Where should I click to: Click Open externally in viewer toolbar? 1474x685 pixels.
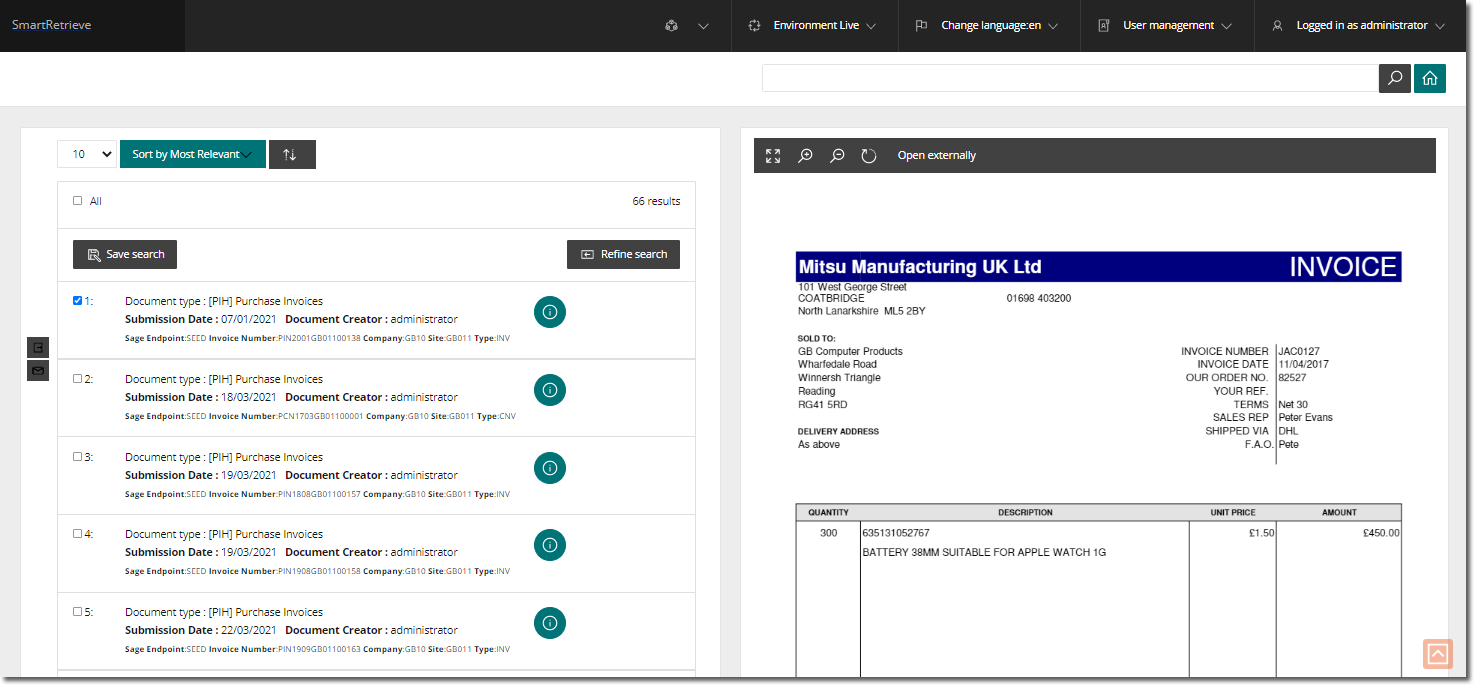tap(937, 156)
